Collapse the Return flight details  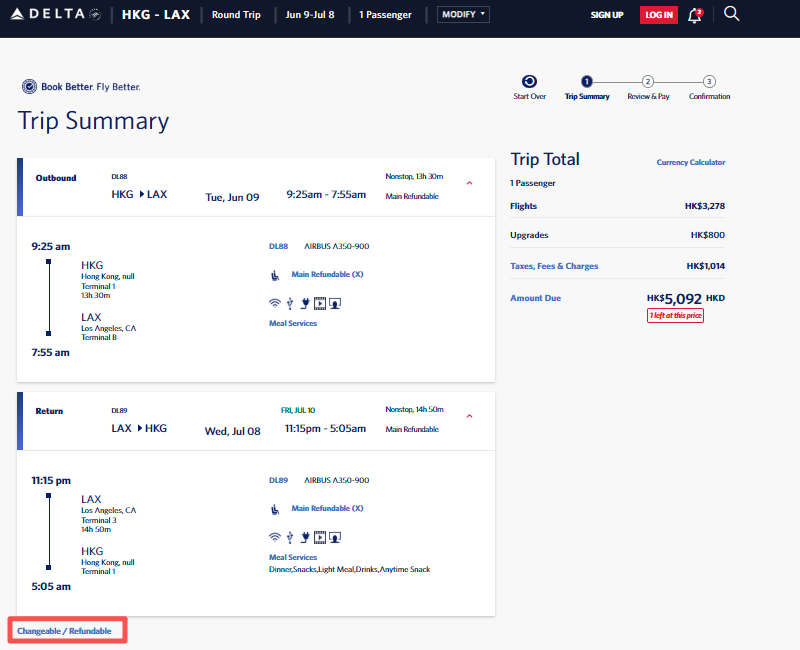470,417
